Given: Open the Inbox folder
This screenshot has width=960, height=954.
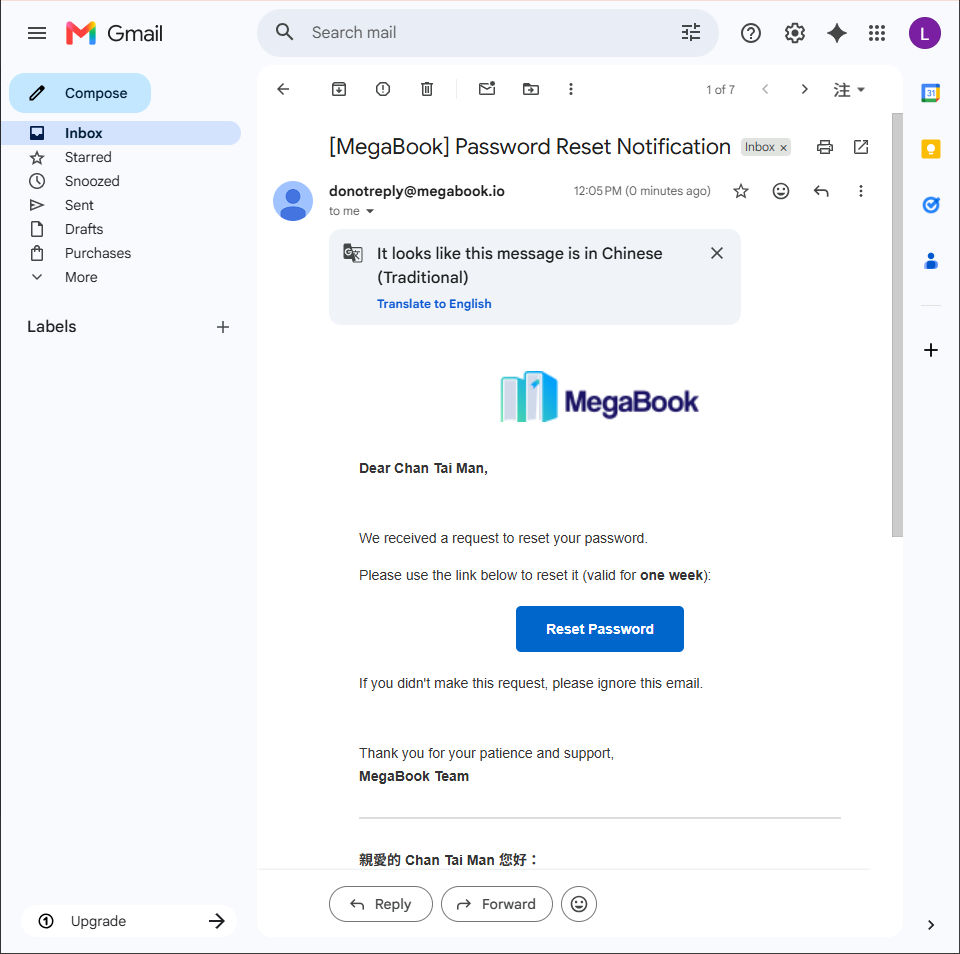Looking at the screenshot, I should 122,133.
